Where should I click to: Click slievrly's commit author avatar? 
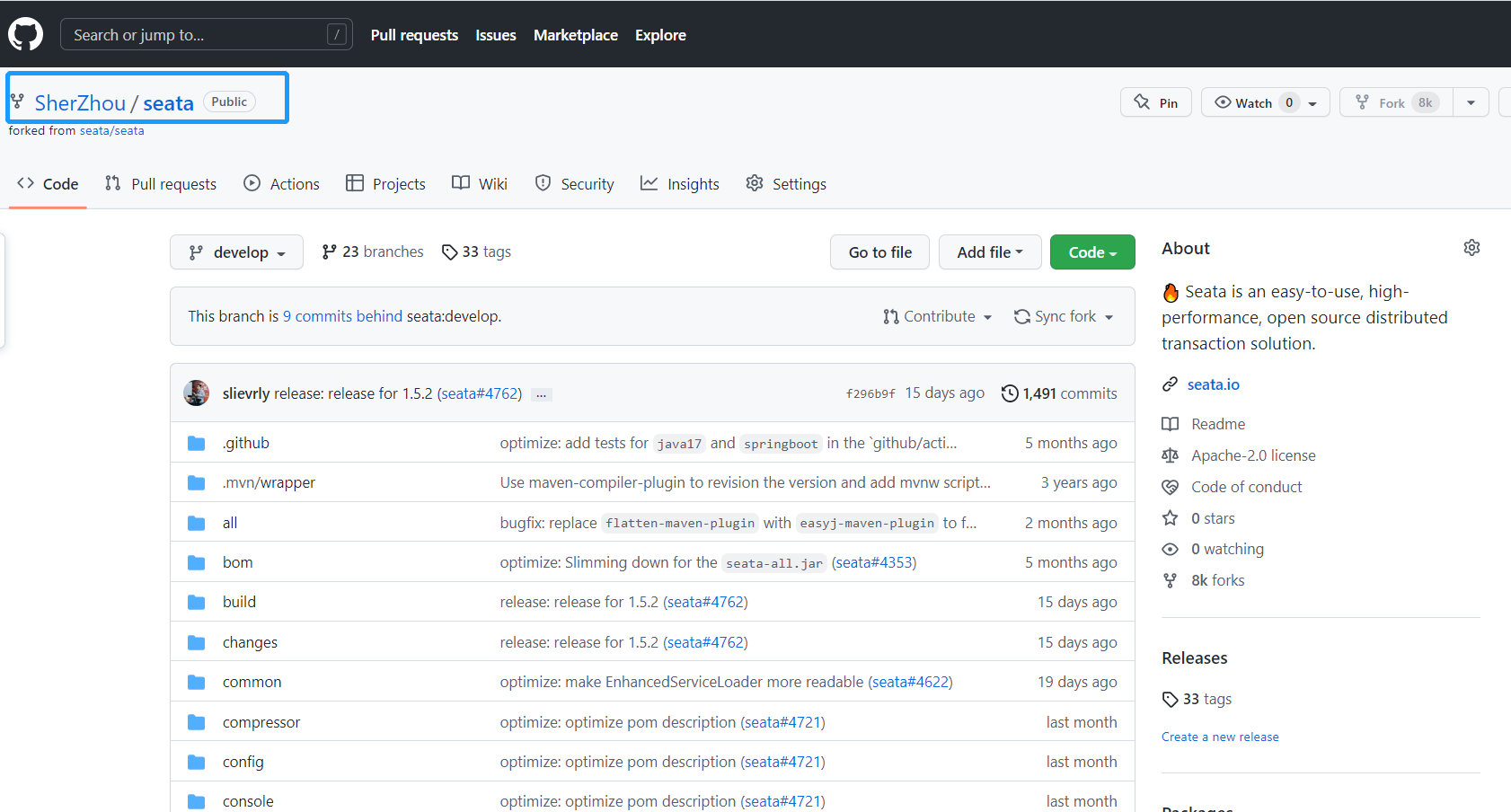(x=196, y=393)
